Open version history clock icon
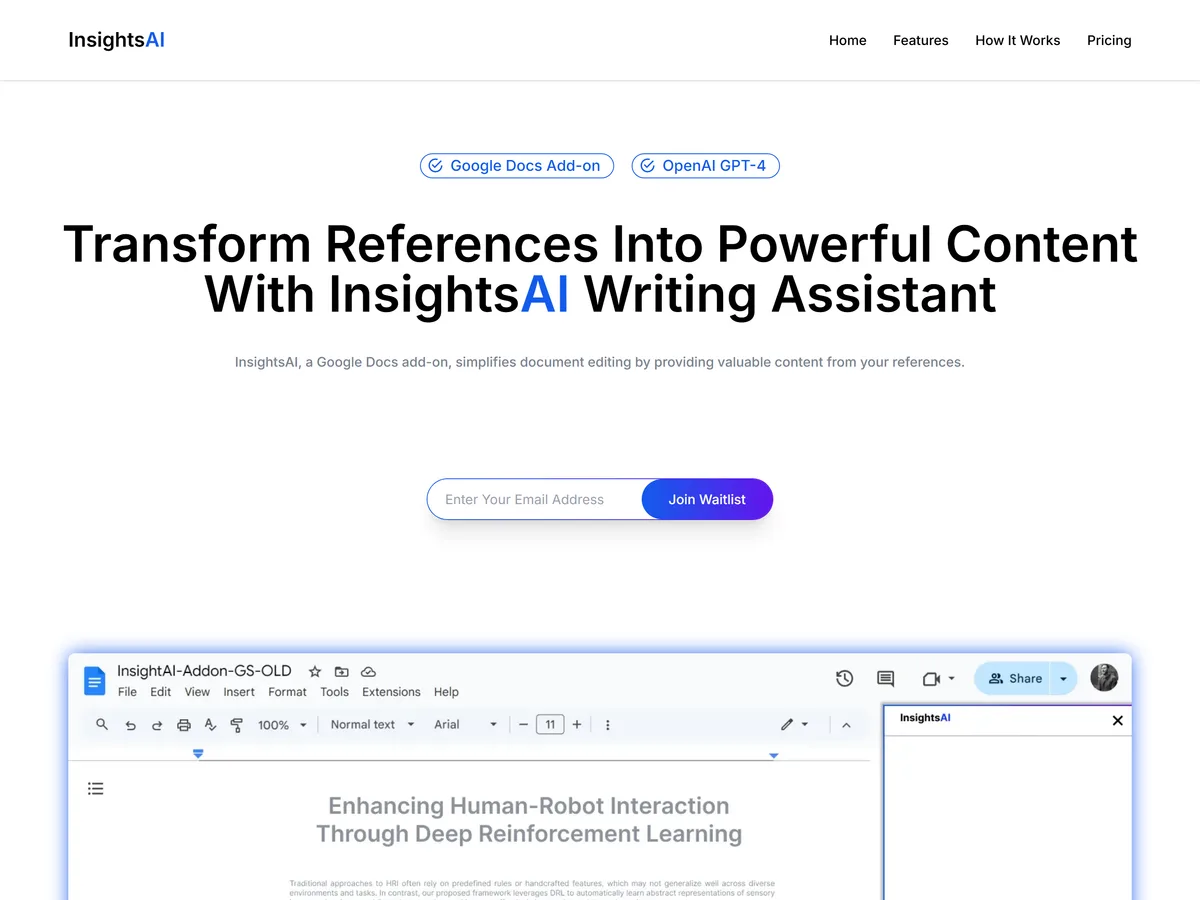Image resolution: width=1200 pixels, height=900 pixels. pos(845,679)
